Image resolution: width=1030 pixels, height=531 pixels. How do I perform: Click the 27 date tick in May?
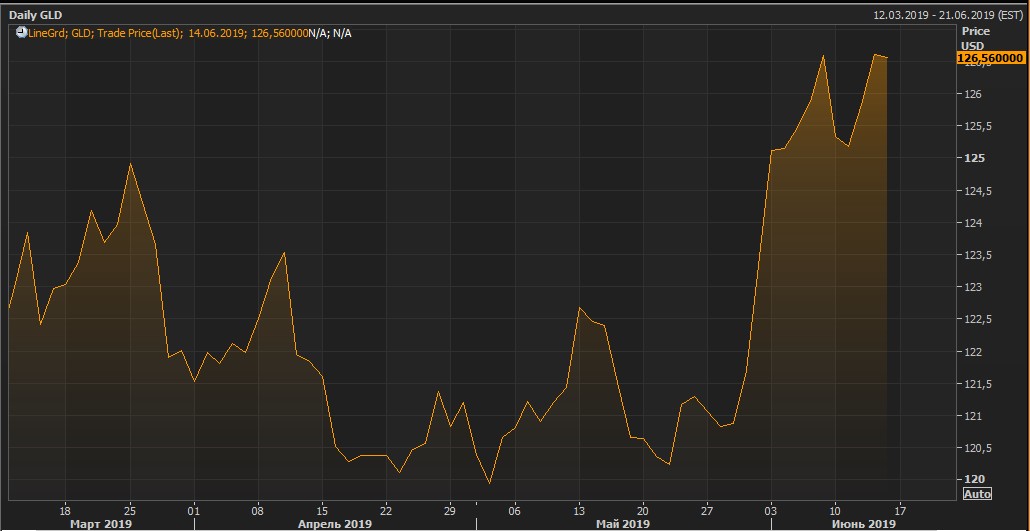[707, 510]
